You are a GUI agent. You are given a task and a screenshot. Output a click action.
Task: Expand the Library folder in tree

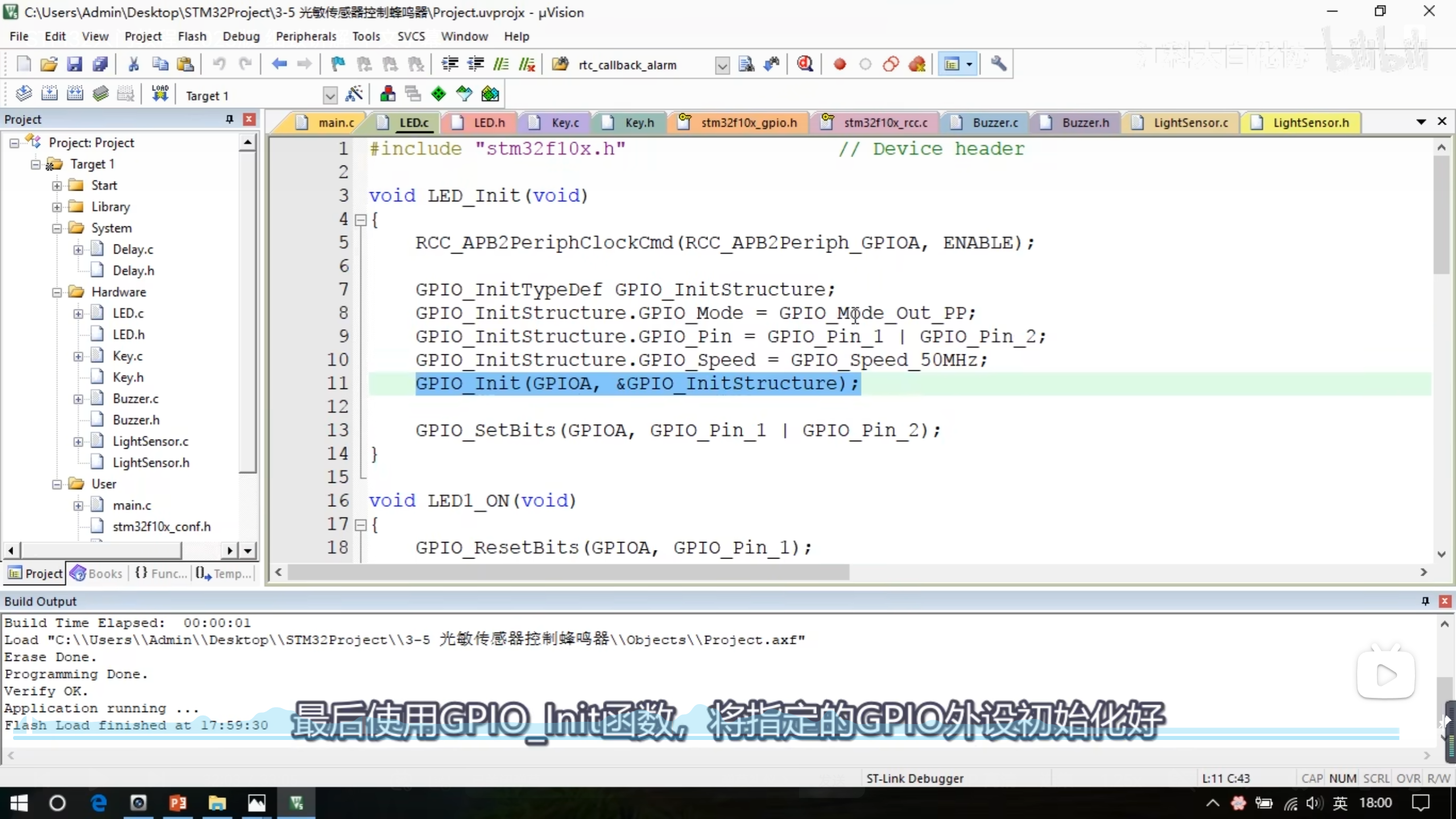pos(57,207)
